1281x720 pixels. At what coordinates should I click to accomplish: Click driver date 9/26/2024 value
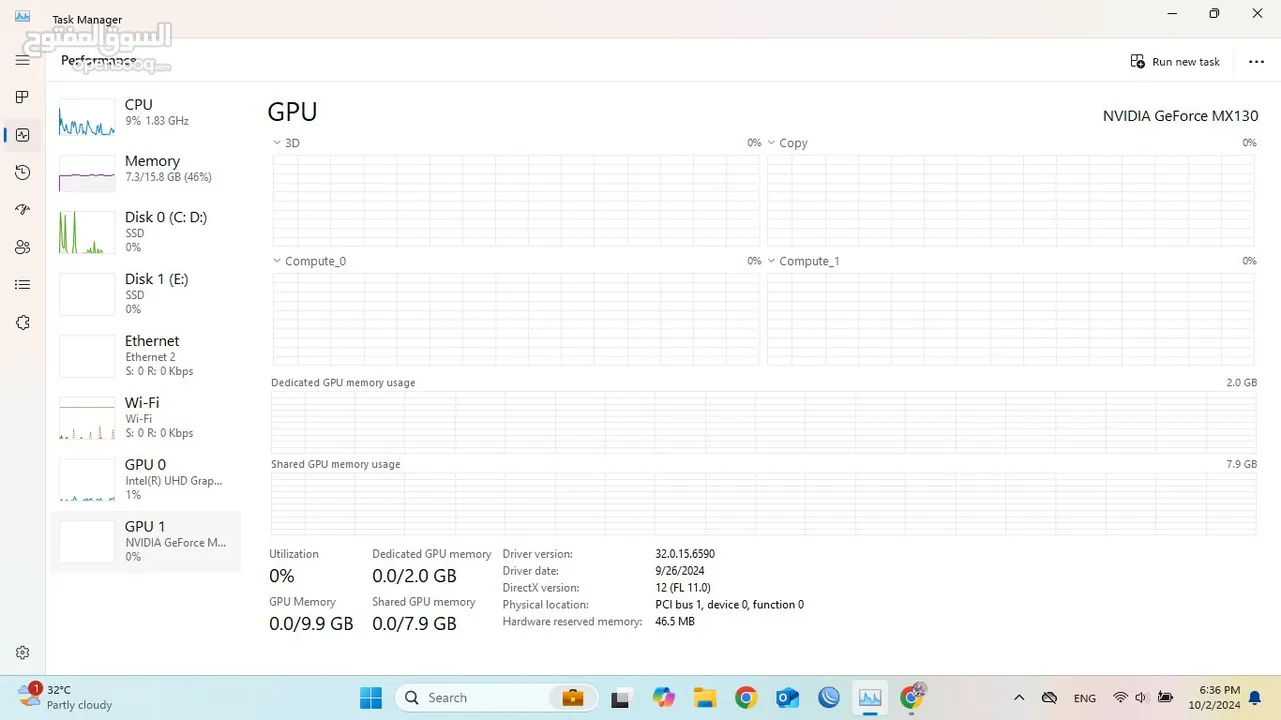coord(680,571)
